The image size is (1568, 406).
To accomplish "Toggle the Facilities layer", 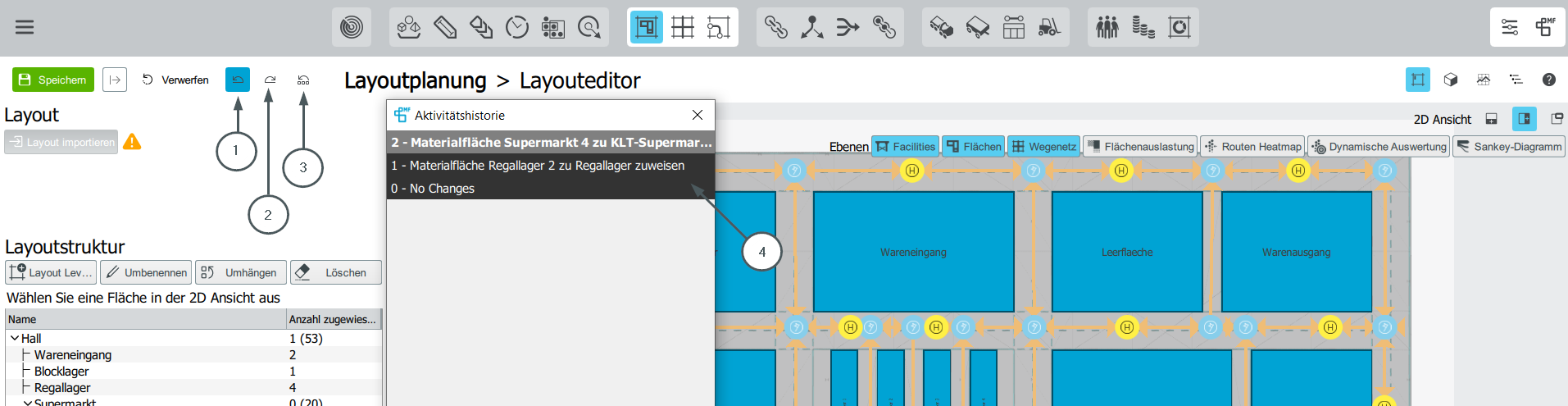I will tap(905, 147).
